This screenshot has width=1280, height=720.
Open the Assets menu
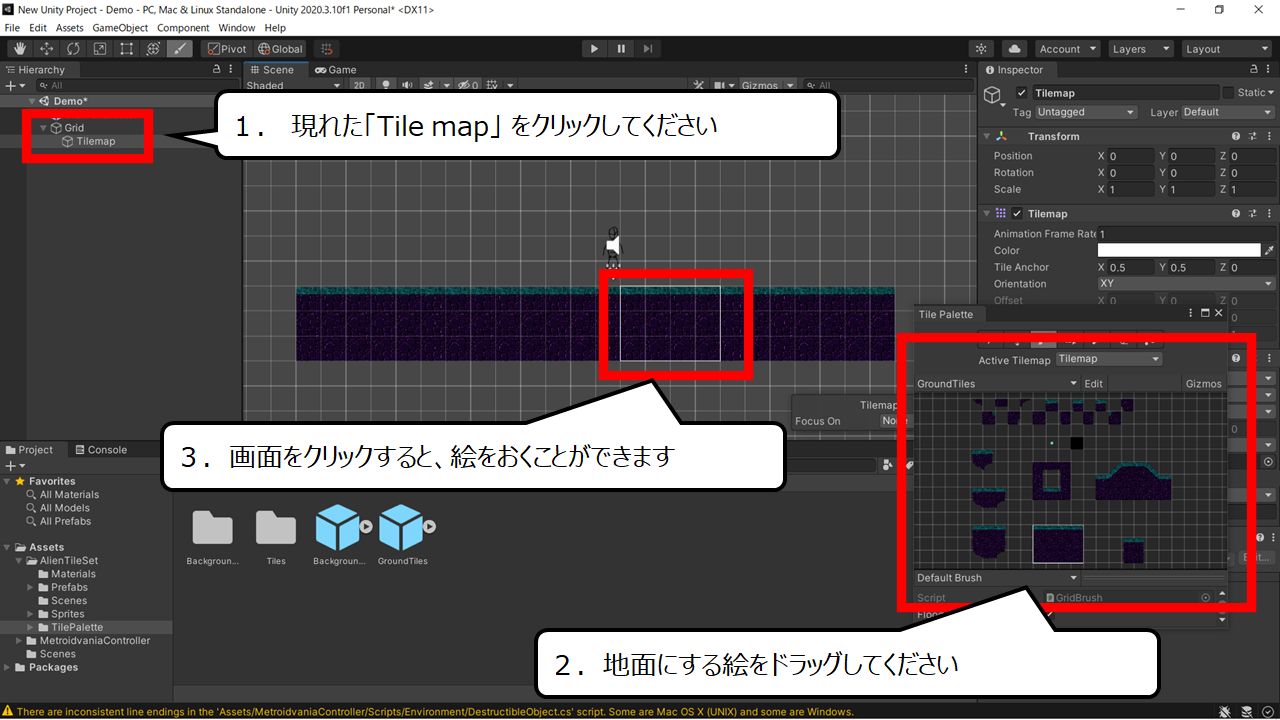(70, 28)
